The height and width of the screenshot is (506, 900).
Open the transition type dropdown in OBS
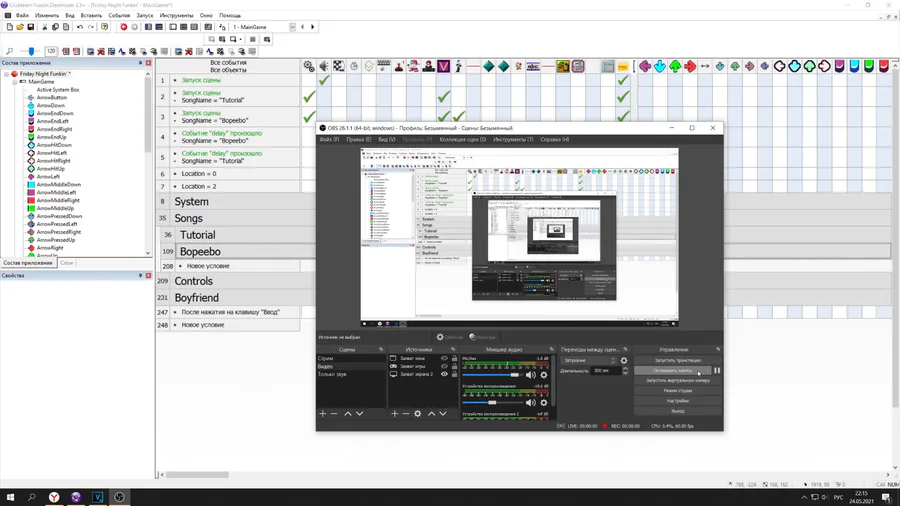point(589,361)
